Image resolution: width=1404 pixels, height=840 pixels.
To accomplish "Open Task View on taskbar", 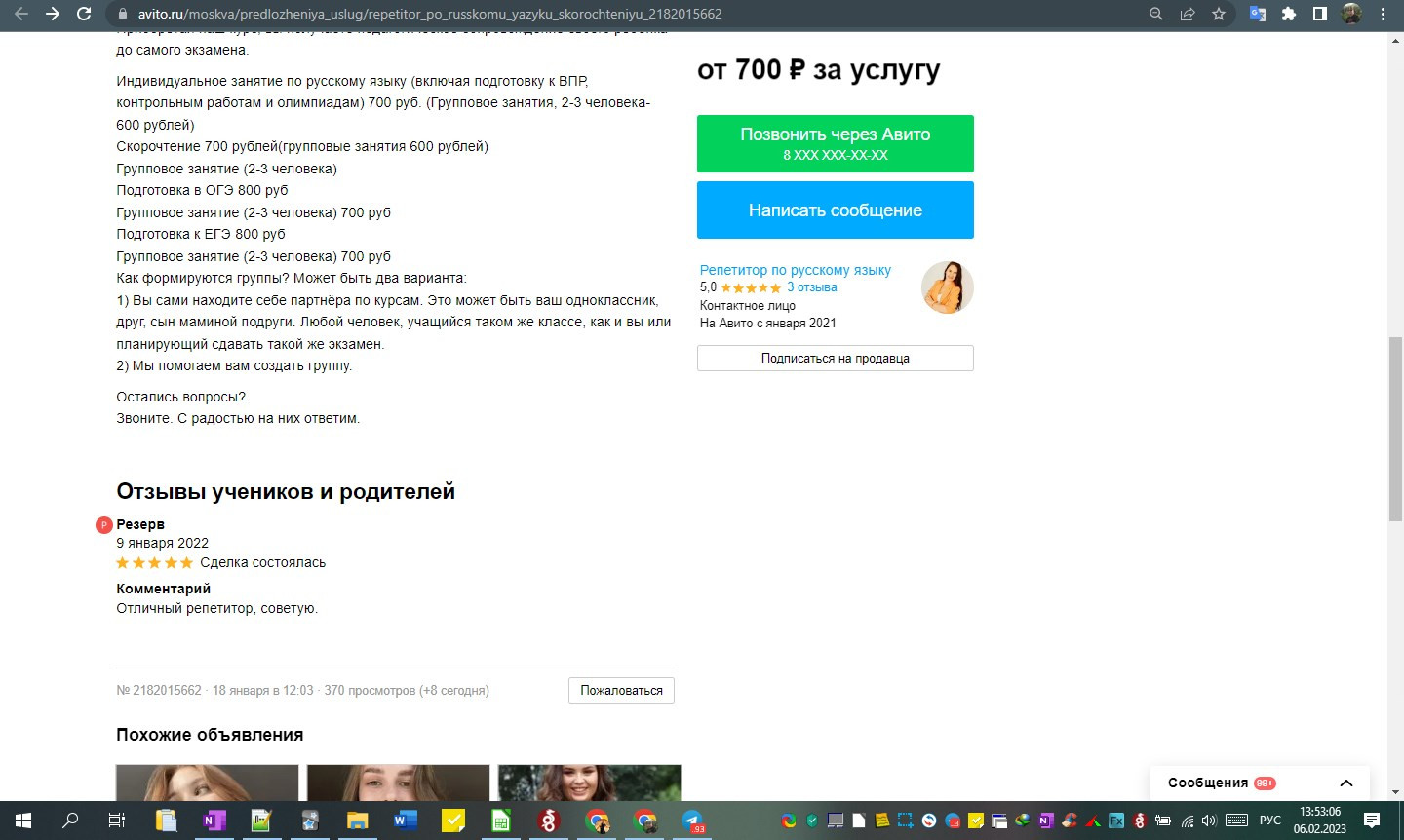I will pyautogui.click(x=117, y=821).
